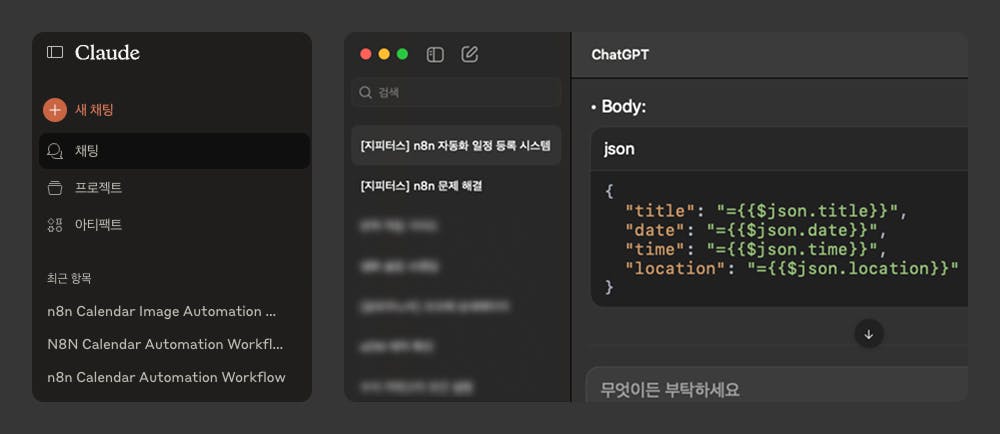Click the "time" line in code block
Screen dimensions: 1000x434
756,249
